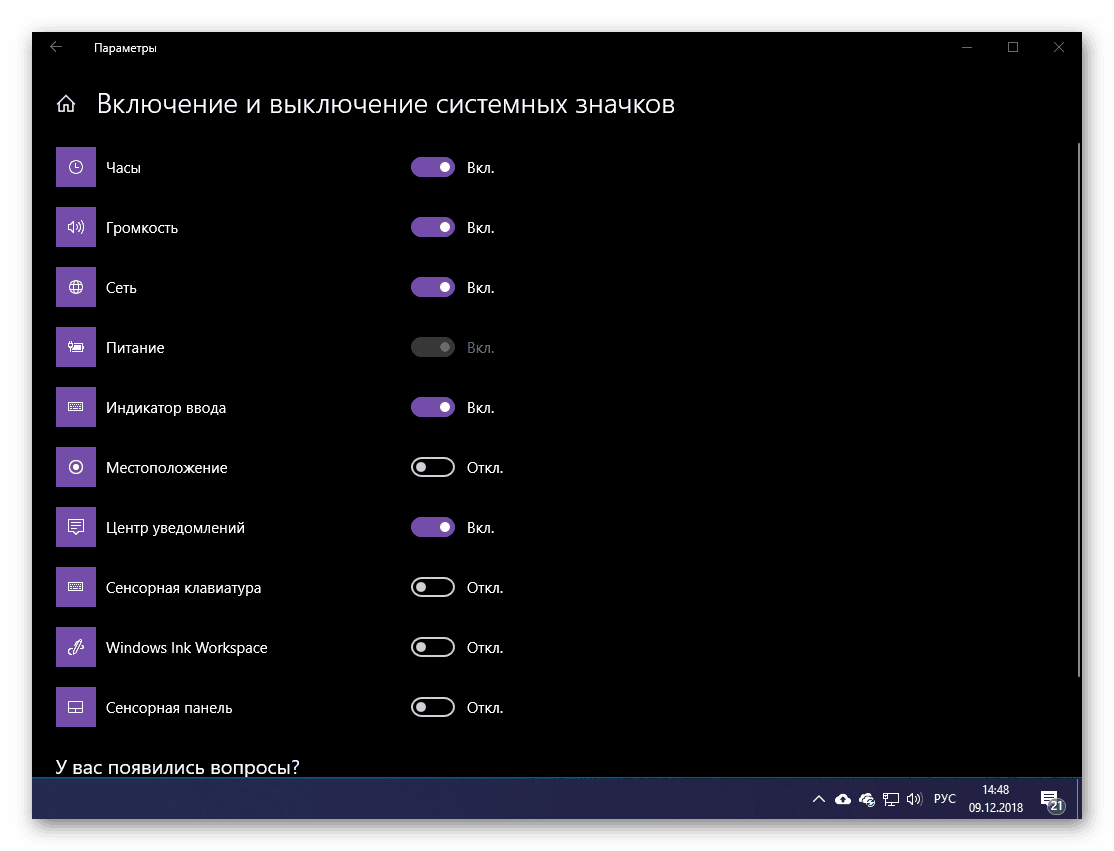1114x851 pixels.
Task: Turn off the Громкость toggle
Action: pyautogui.click(x=433, y=227)
